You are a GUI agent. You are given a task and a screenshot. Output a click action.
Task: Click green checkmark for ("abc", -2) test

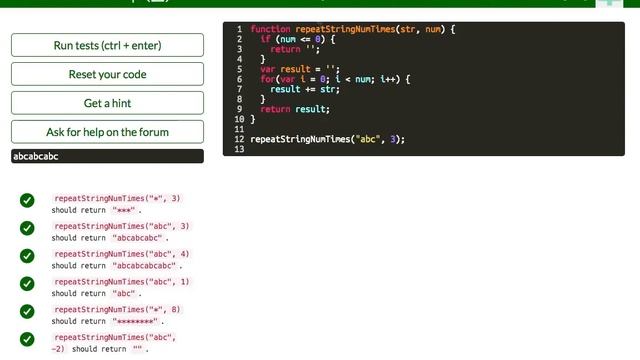[x=27, y=339]
